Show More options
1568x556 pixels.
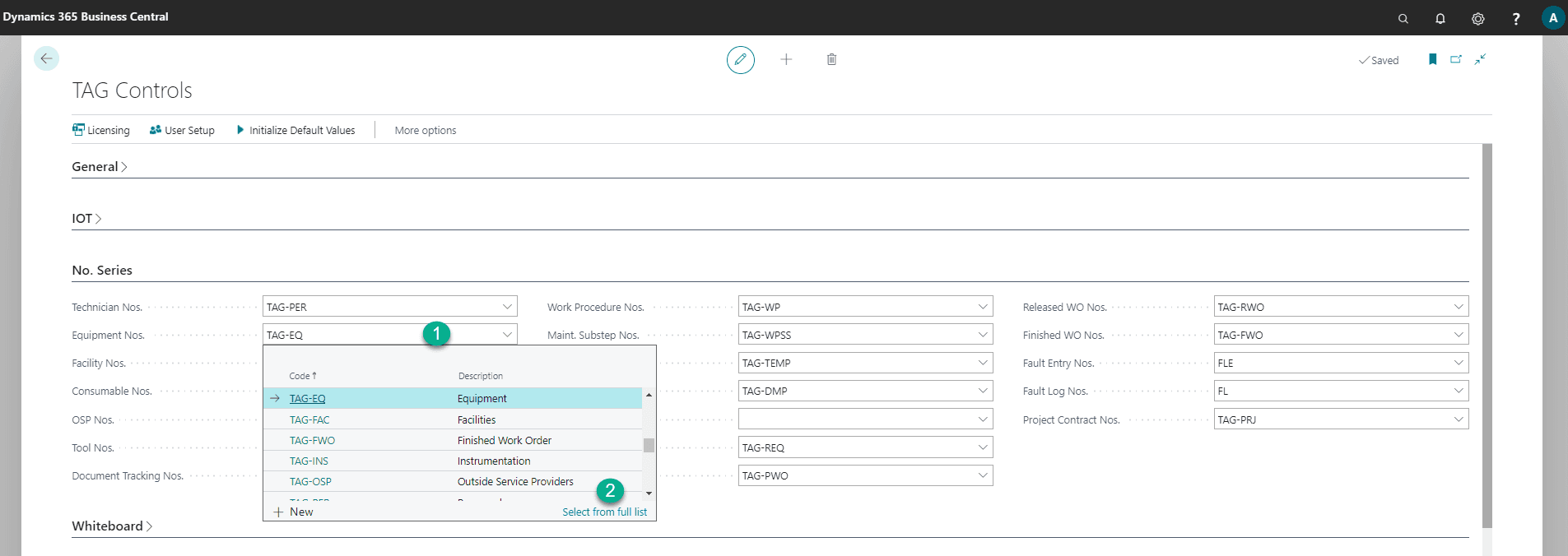point(426,130)
